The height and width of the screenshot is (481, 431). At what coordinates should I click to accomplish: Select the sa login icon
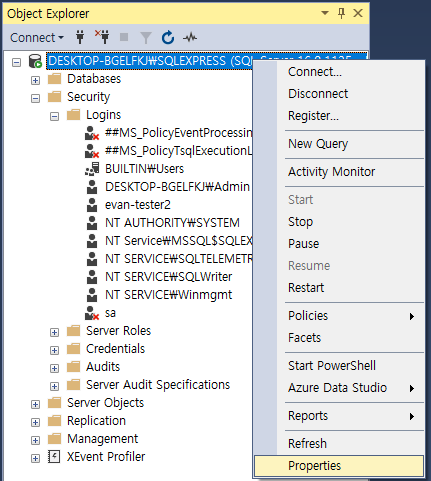pyautogui.click(x=92, y=313)
